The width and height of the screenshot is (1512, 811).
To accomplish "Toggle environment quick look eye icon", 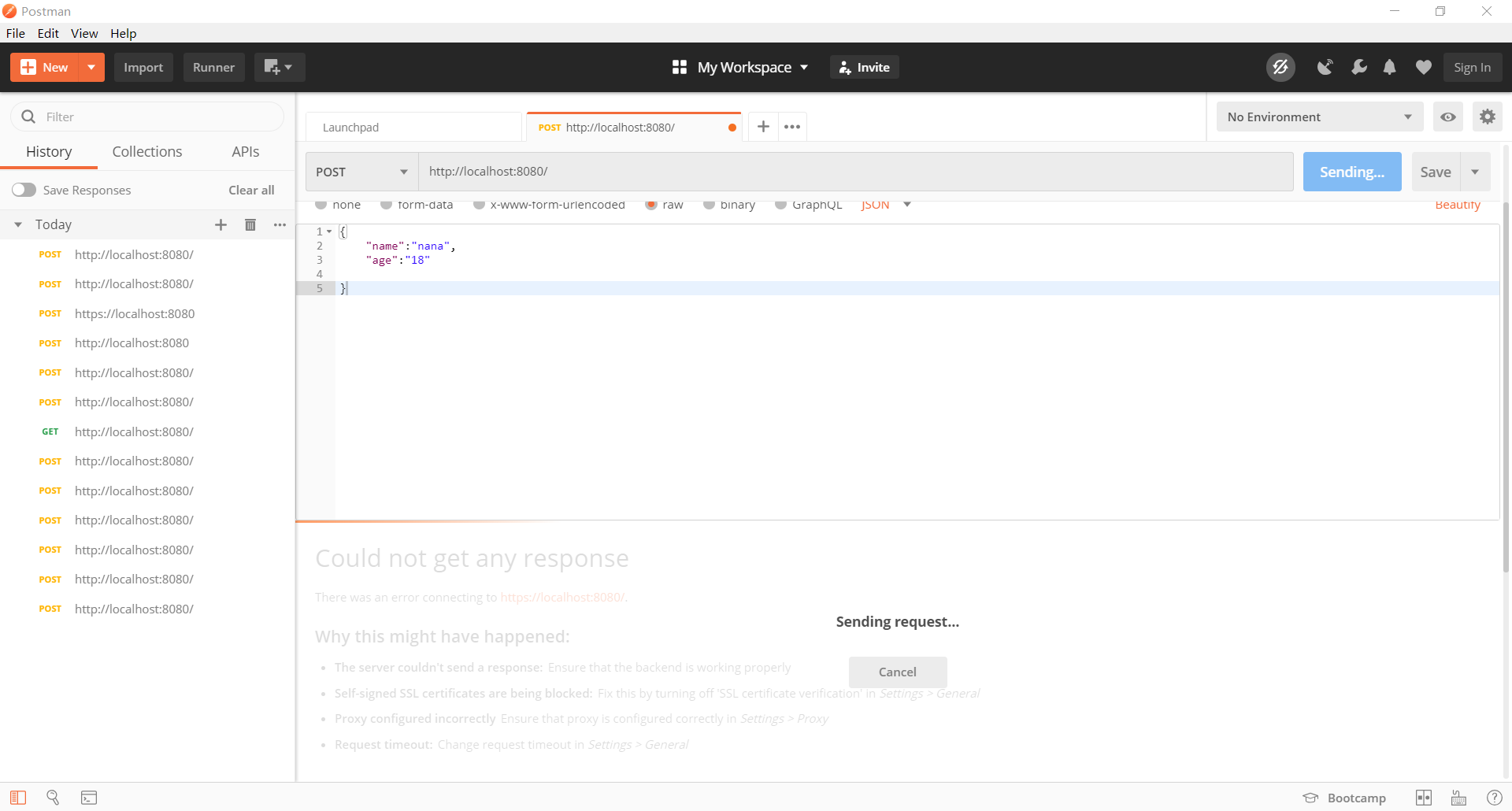I will 1448,117.
